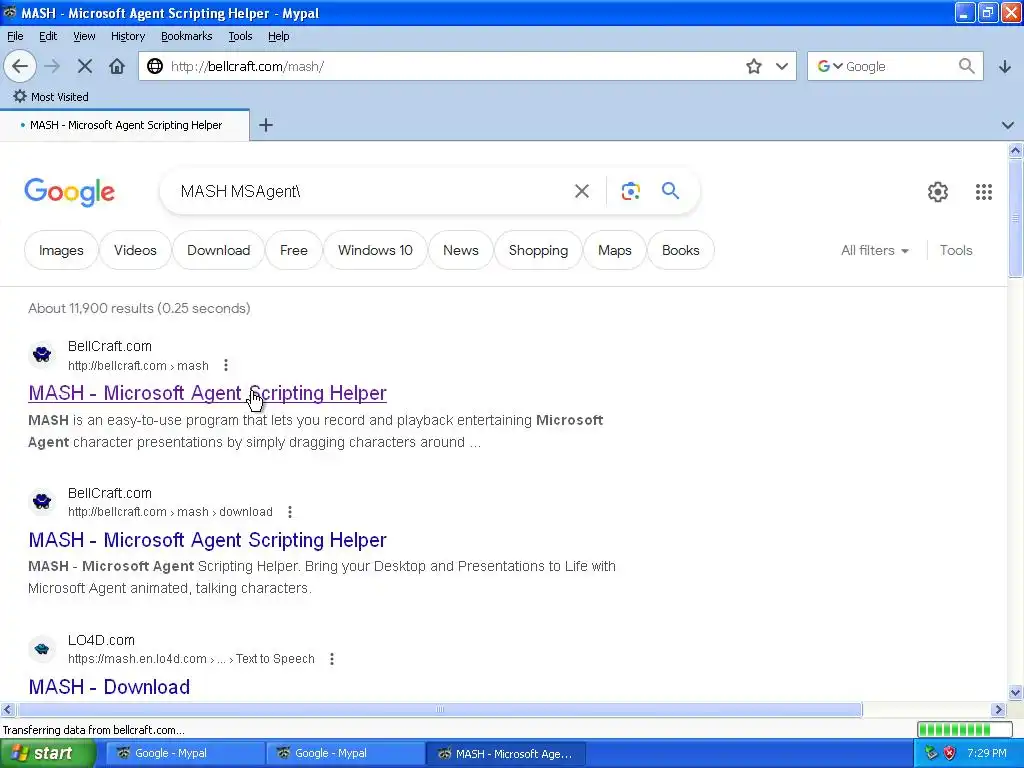This screenshot has width=1024, height=768.
Task: Click the vertical scrollbar down arrow
Action: click(x=1015, y=692)
